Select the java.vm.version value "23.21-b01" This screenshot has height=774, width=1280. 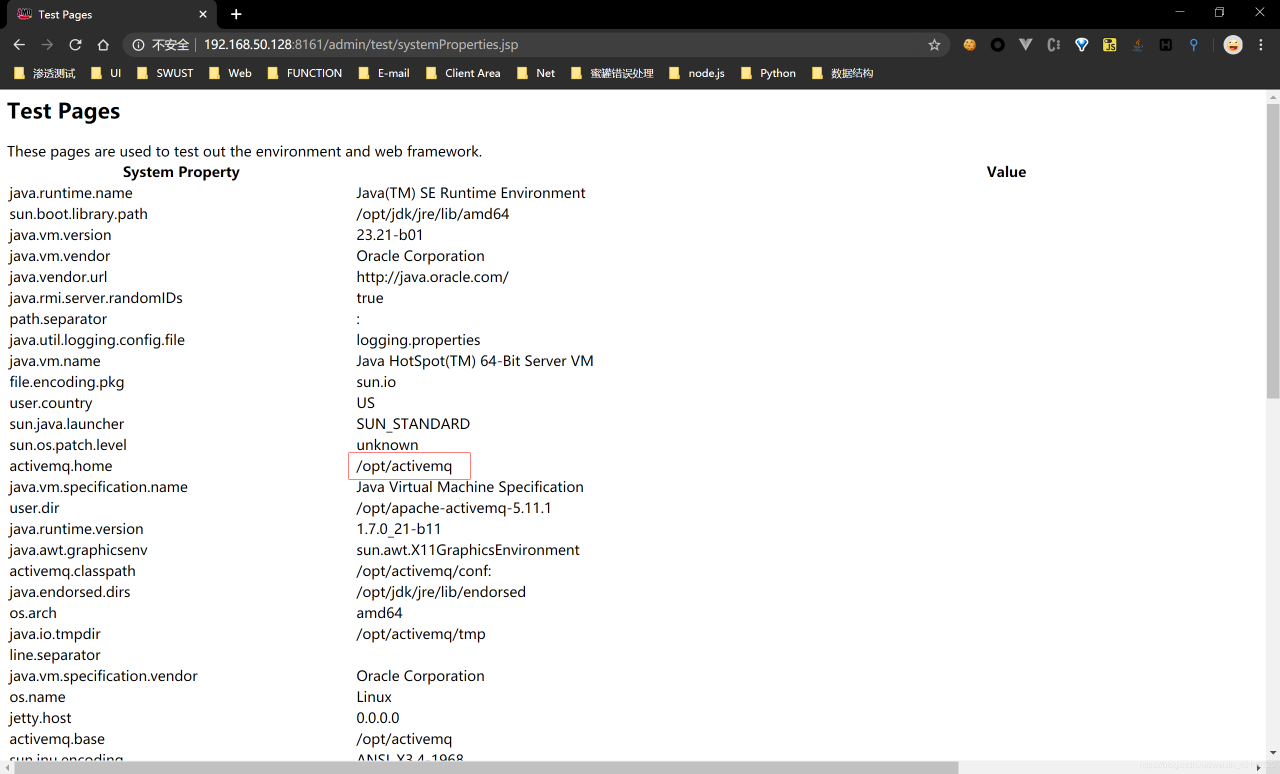390,235
